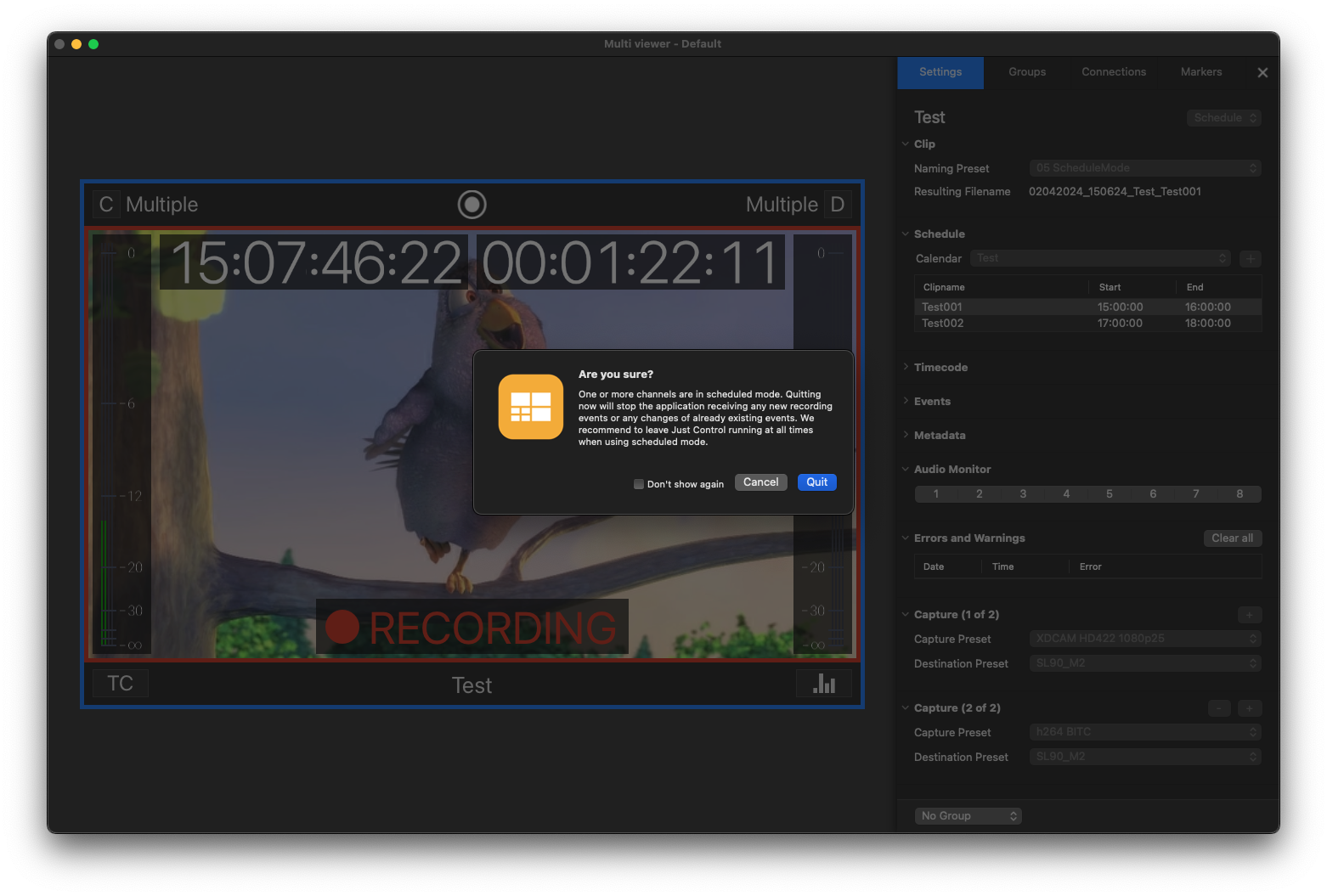Click the C channel badge icon

click(x=106, y=205)
